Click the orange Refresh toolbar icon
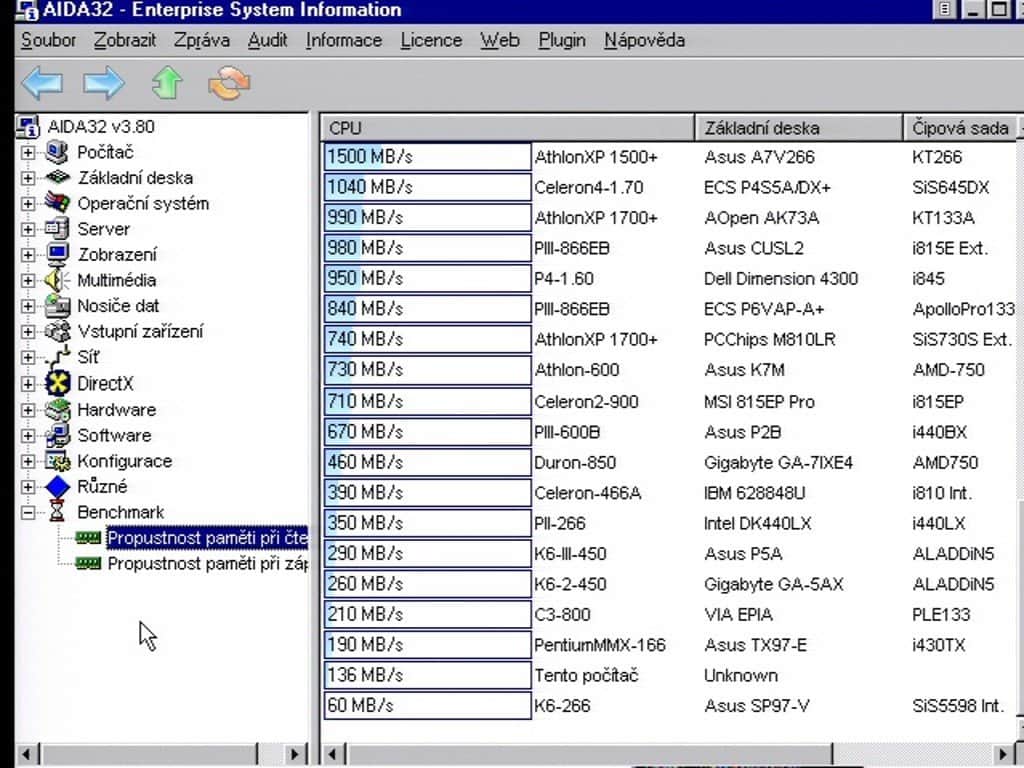This screenshot has width=1024, height=768. (229, 83)
